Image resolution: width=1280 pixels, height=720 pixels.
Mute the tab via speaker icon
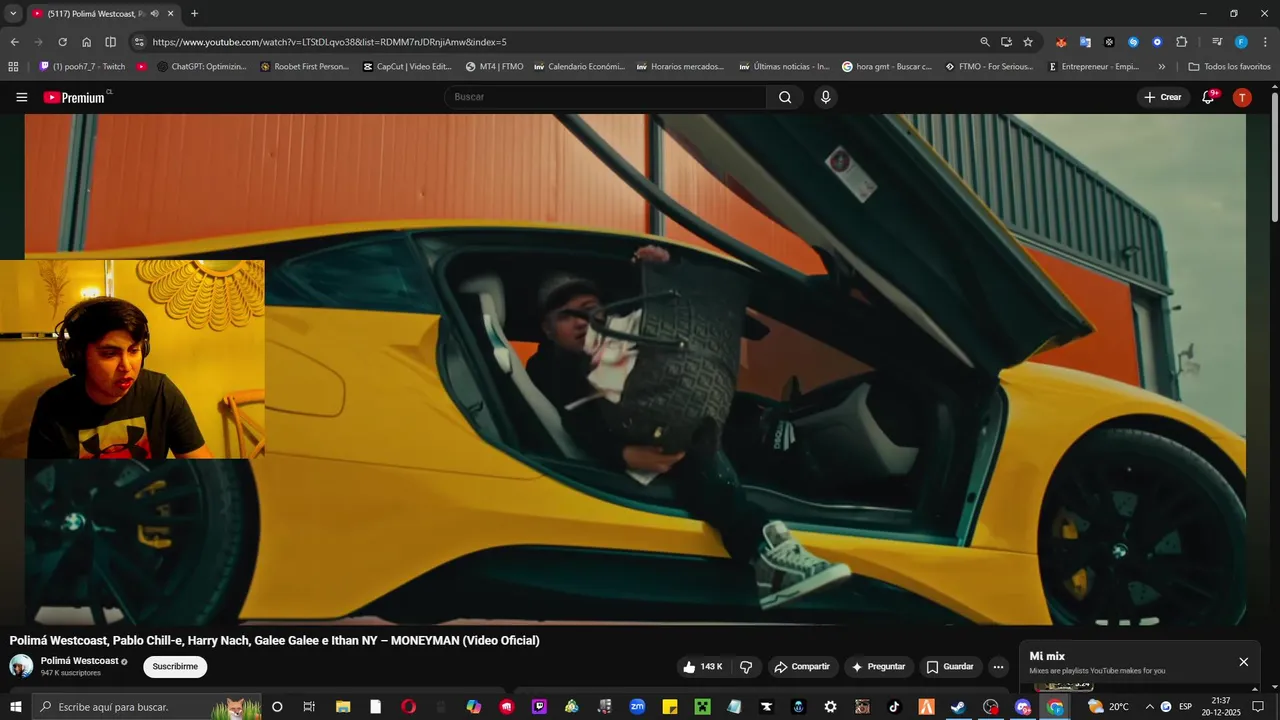coord(155,14)
